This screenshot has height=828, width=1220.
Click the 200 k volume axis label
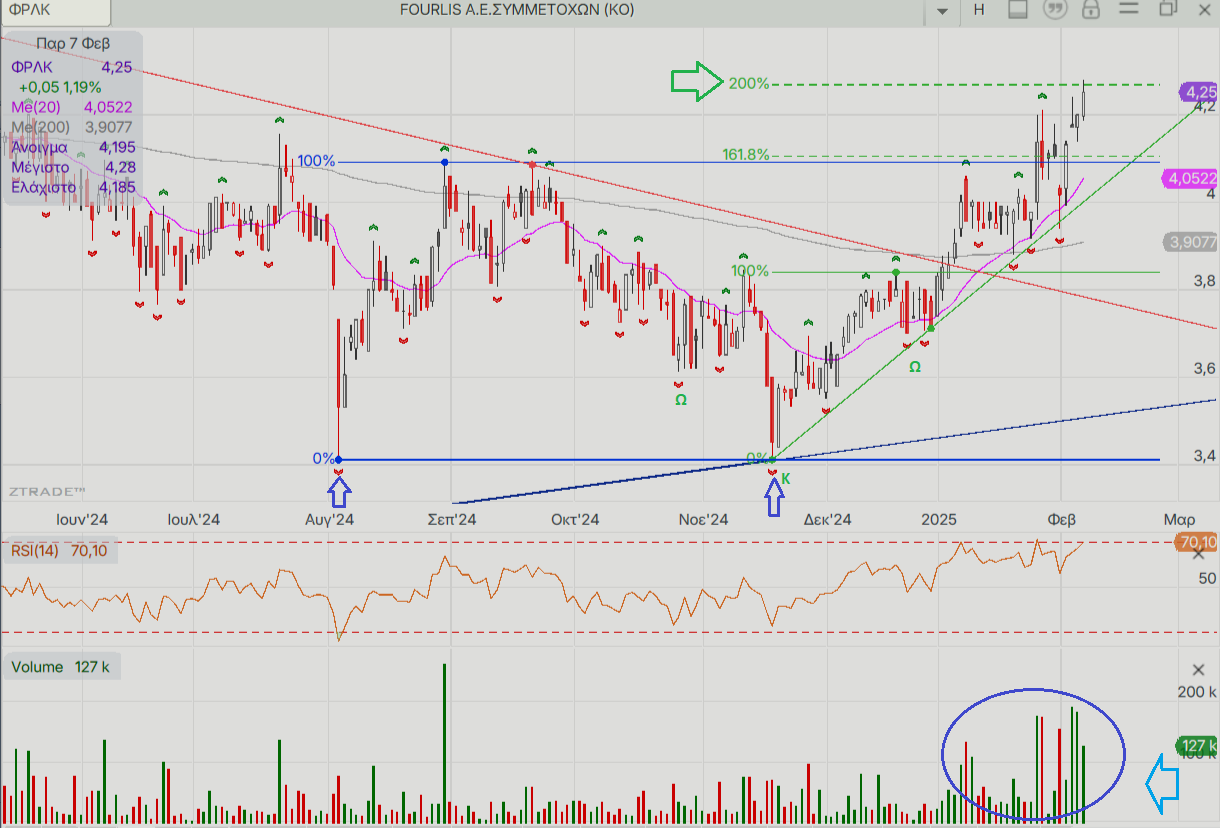pos(1197,692)
